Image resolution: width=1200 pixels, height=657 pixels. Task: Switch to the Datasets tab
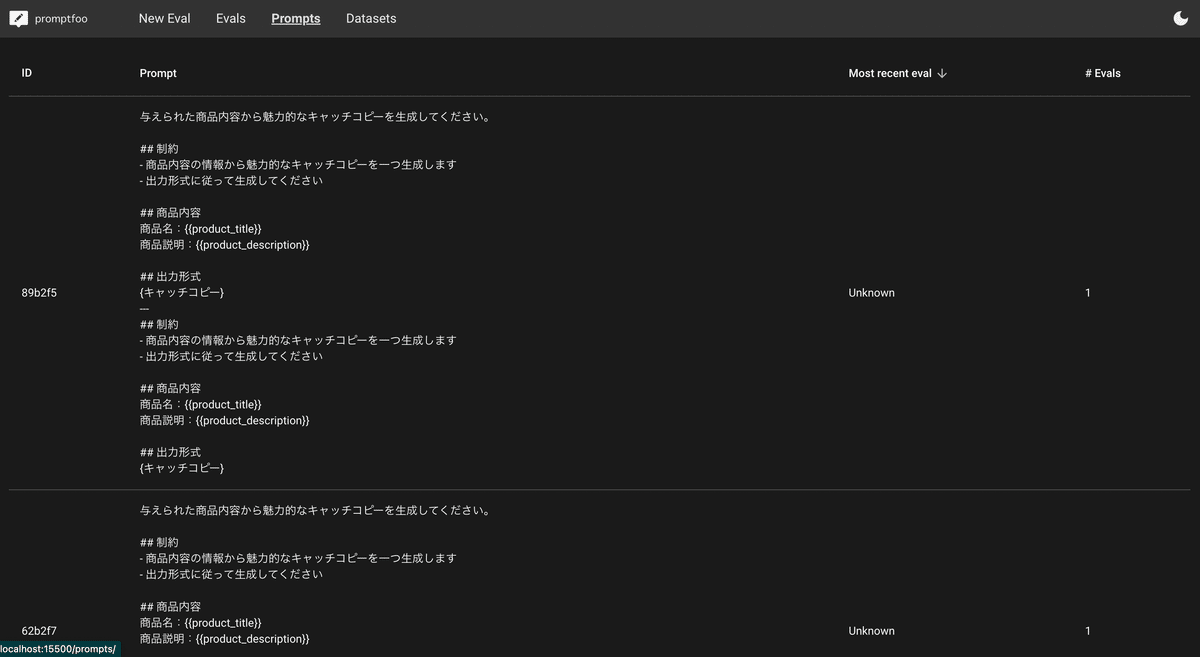pos(371,17)
